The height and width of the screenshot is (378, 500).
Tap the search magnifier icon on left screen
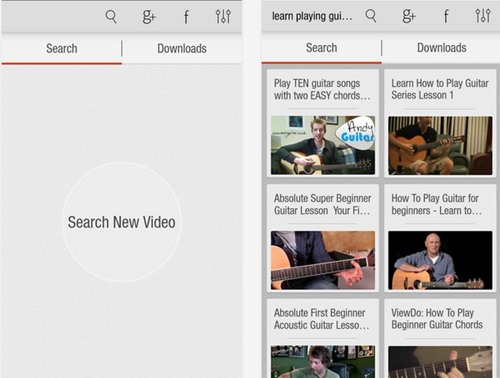pyautogui.click(x=111, y=17)
